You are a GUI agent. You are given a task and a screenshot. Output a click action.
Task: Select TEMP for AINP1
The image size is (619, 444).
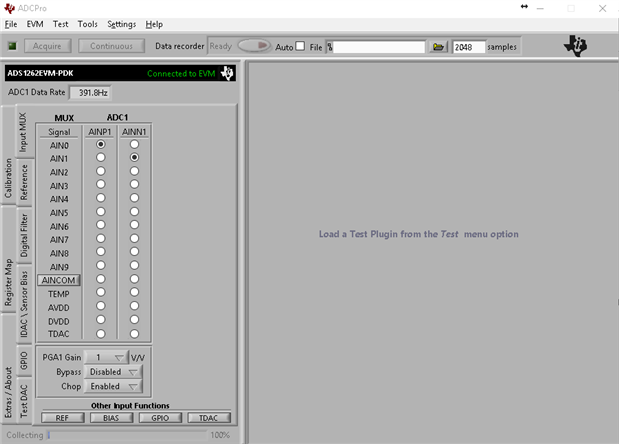101,292
